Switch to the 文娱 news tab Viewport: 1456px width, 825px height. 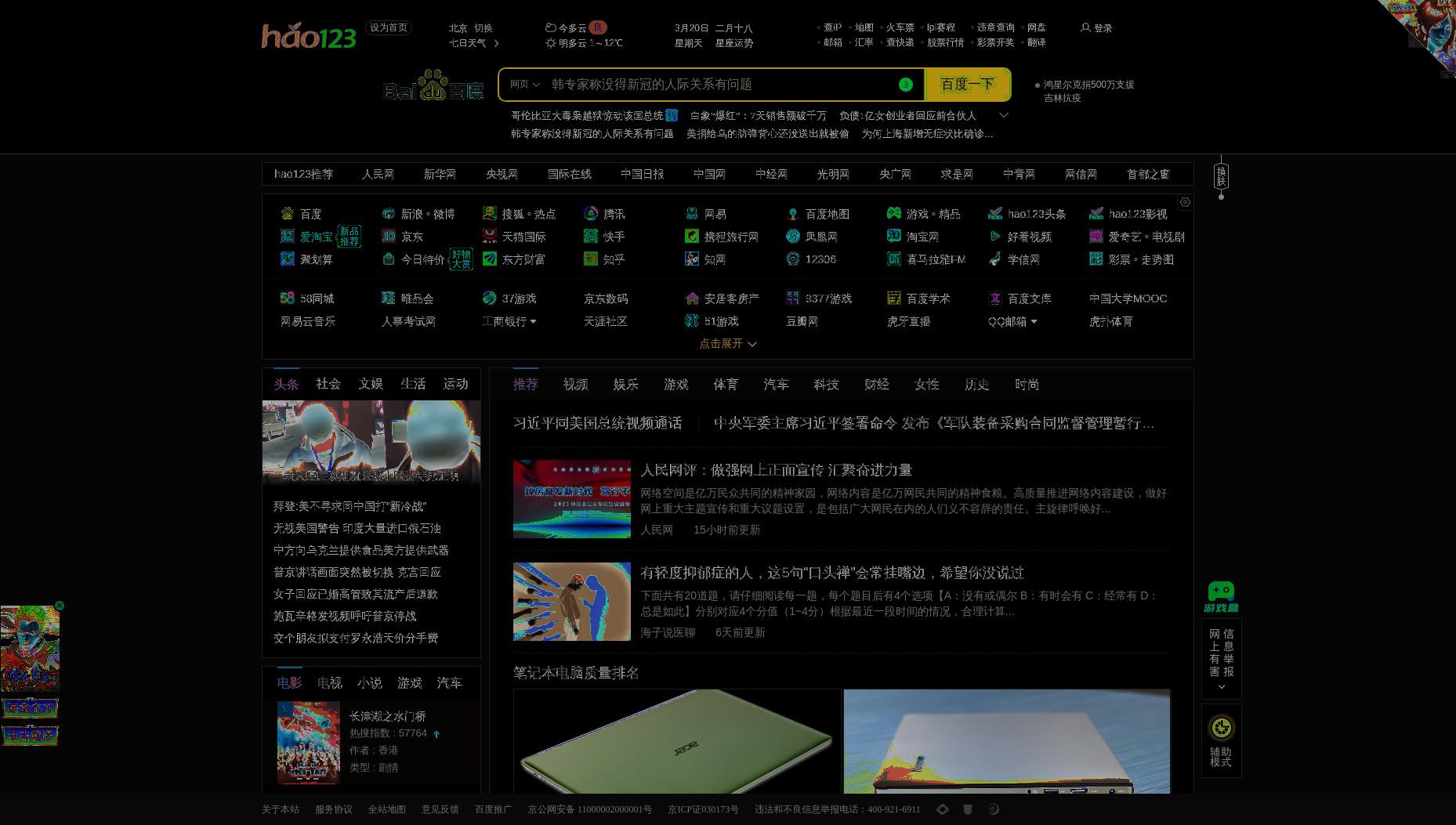pos(371,384)
